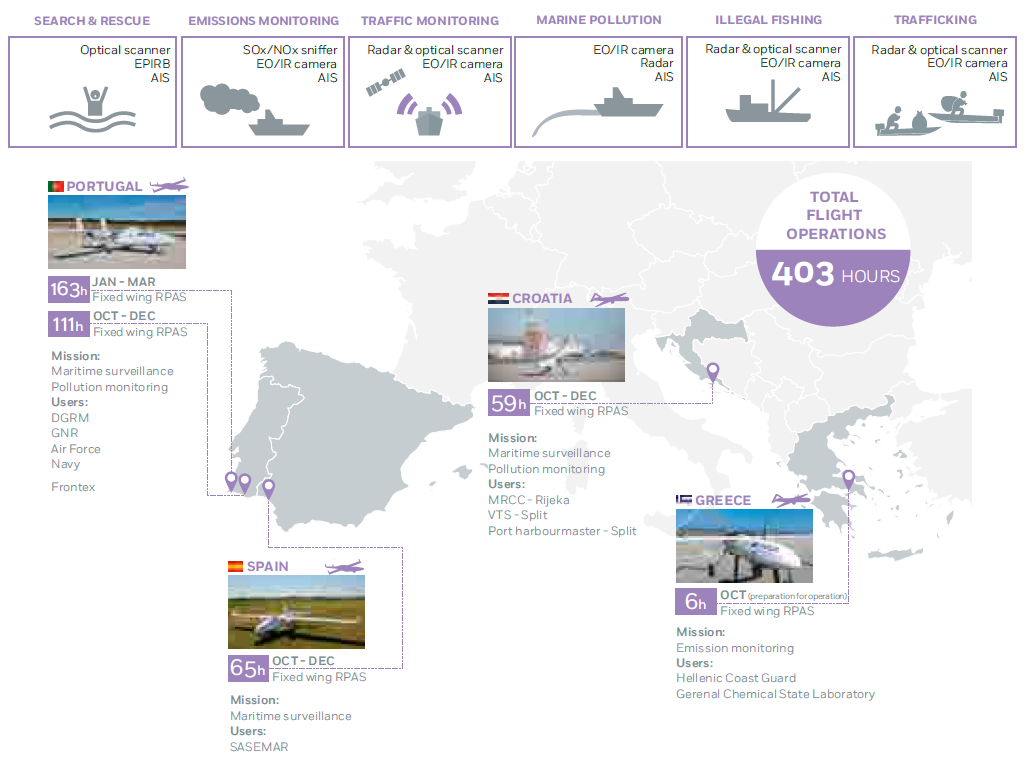The image size is (1027, 781).
Task: Open the Spain drone photo
Action: coord(296,612)
